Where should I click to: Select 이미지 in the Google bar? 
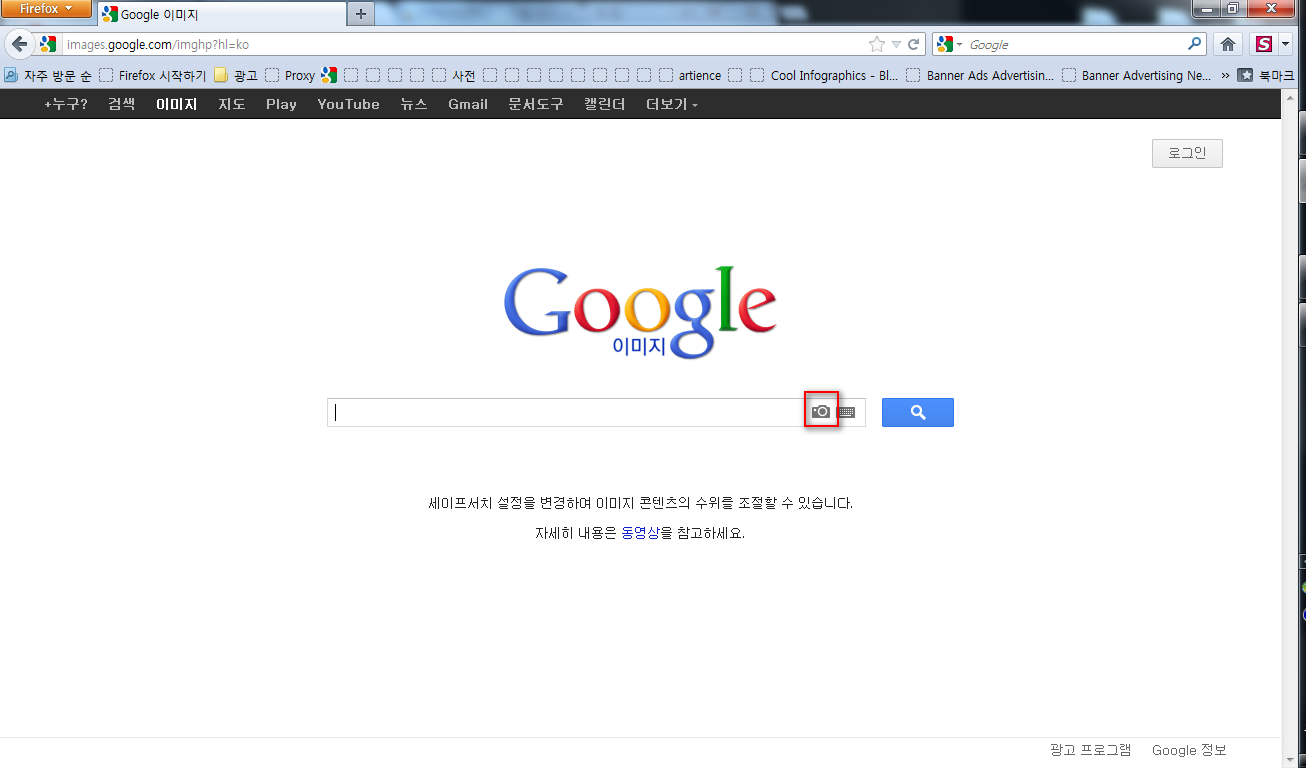[176, 104]
